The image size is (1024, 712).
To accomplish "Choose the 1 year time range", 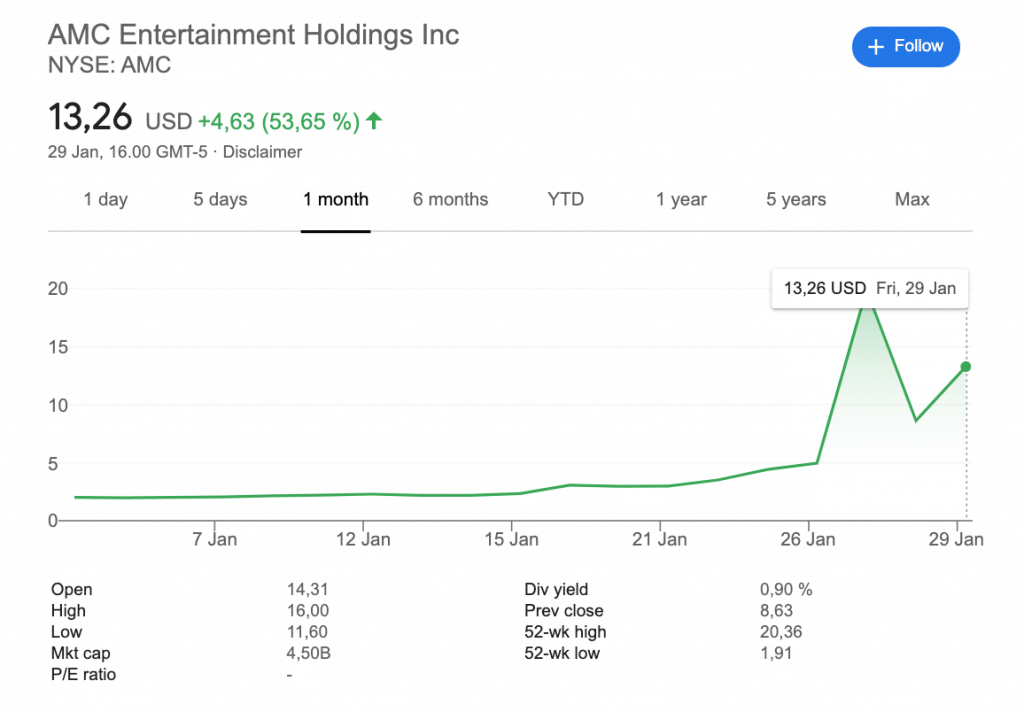I will [x=681, y=199].
